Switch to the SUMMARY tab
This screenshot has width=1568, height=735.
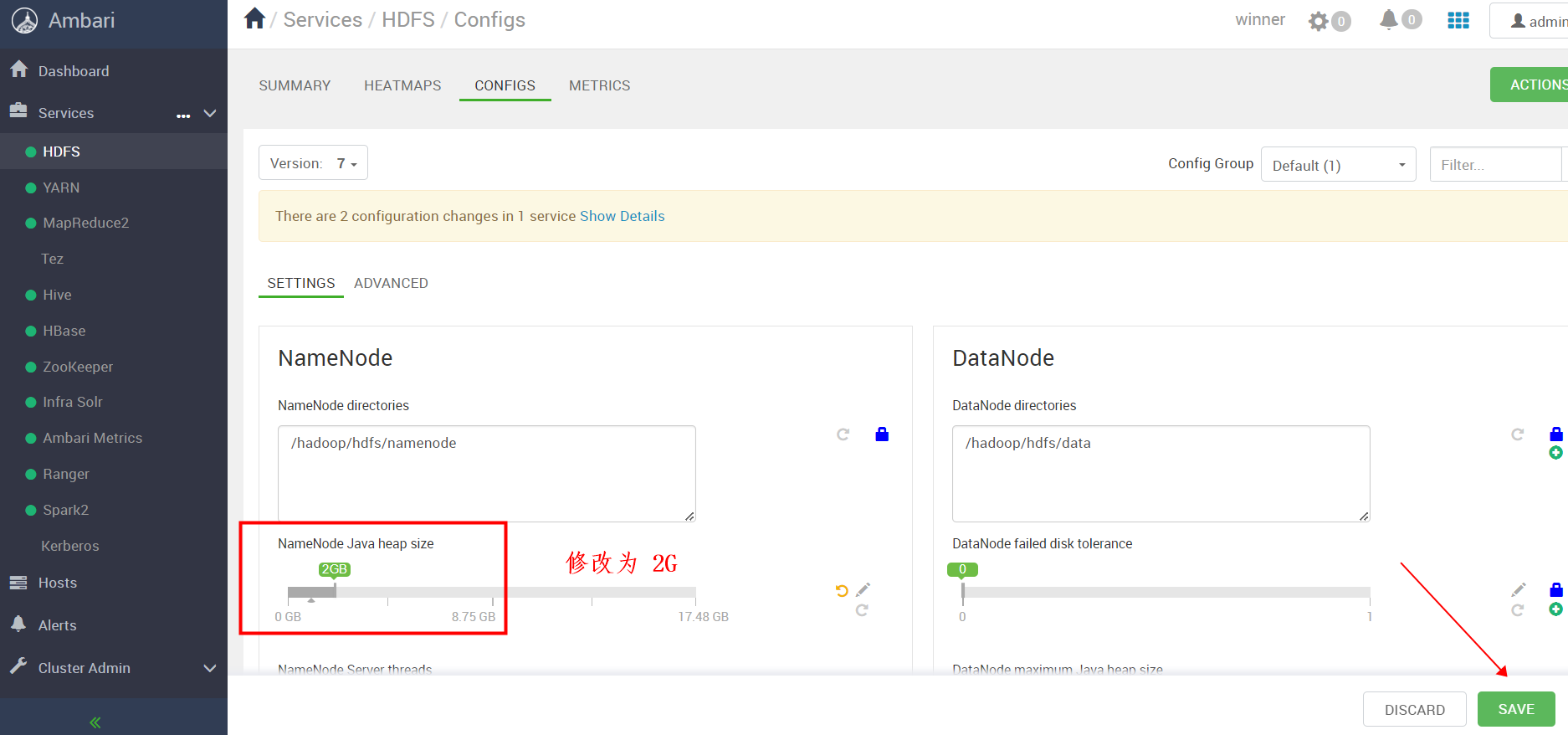click(295, 85)
